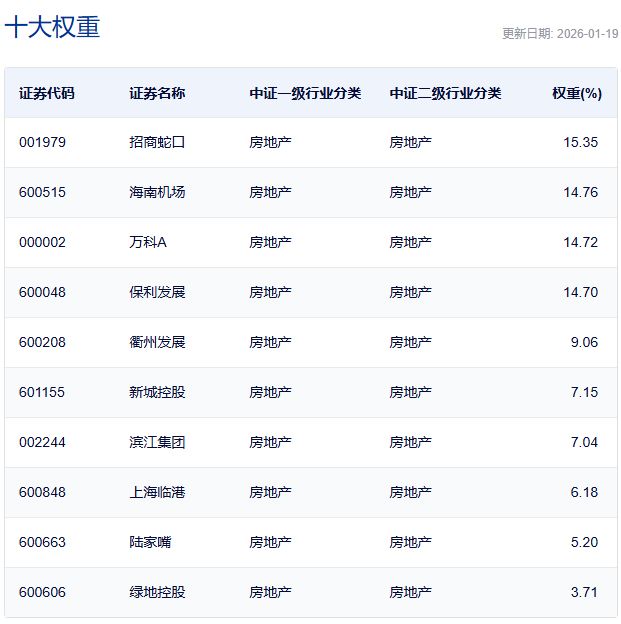Click the 更新日期 2026-01-19 label
This screenshot has height=624, width=621.
tap(559, 33)
